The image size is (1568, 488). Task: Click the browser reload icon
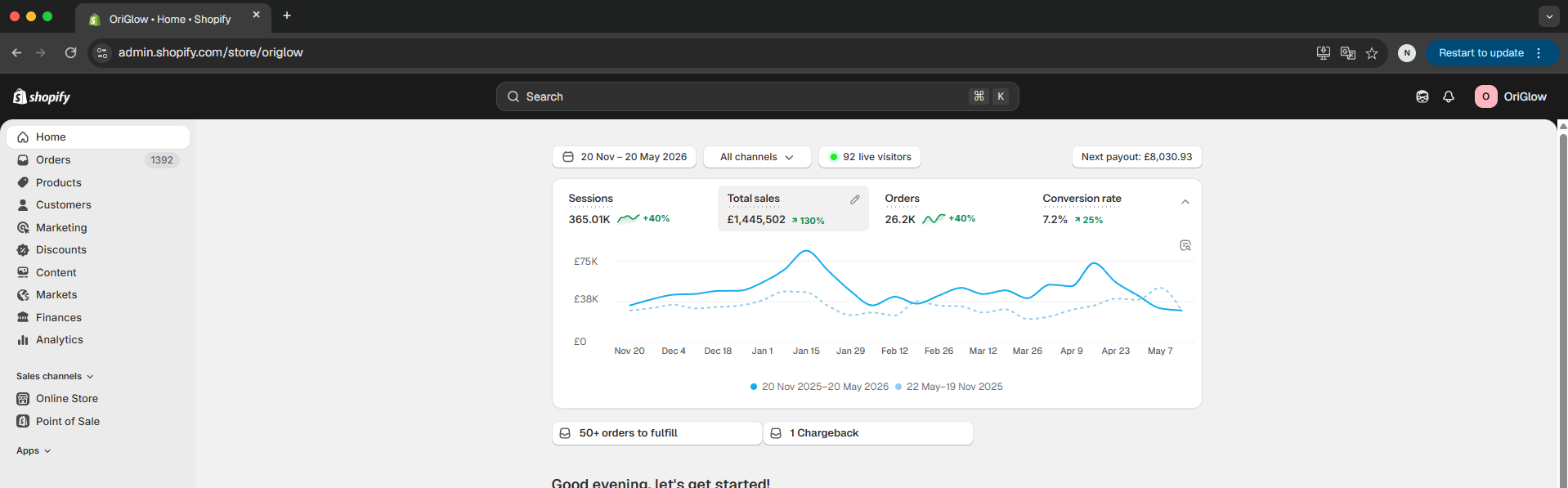(x=70, y=52)
